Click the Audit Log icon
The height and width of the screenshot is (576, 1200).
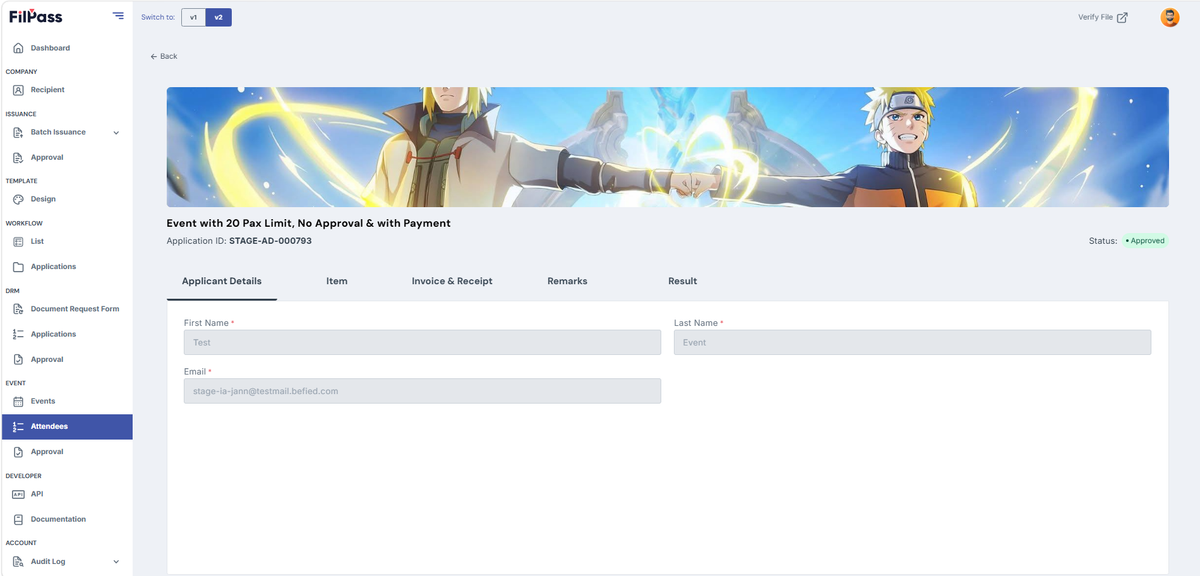tap(18, 561)
